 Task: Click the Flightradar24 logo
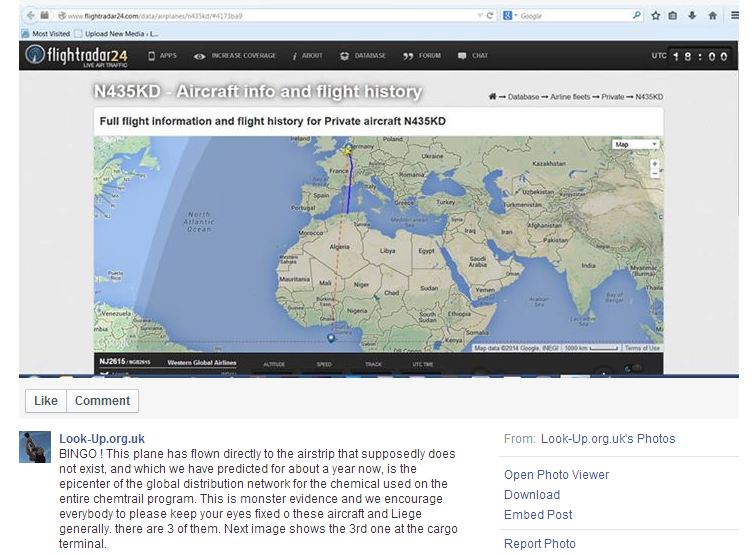[x=77, y=57]
